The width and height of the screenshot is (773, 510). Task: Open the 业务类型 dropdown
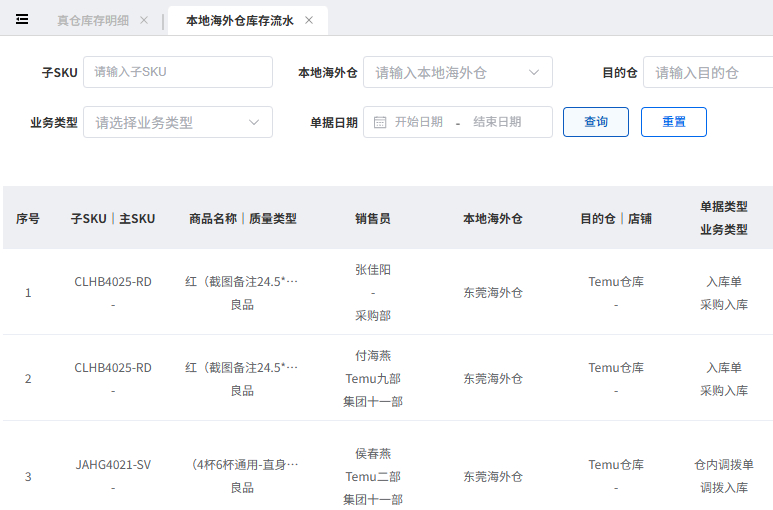point(177,122)
